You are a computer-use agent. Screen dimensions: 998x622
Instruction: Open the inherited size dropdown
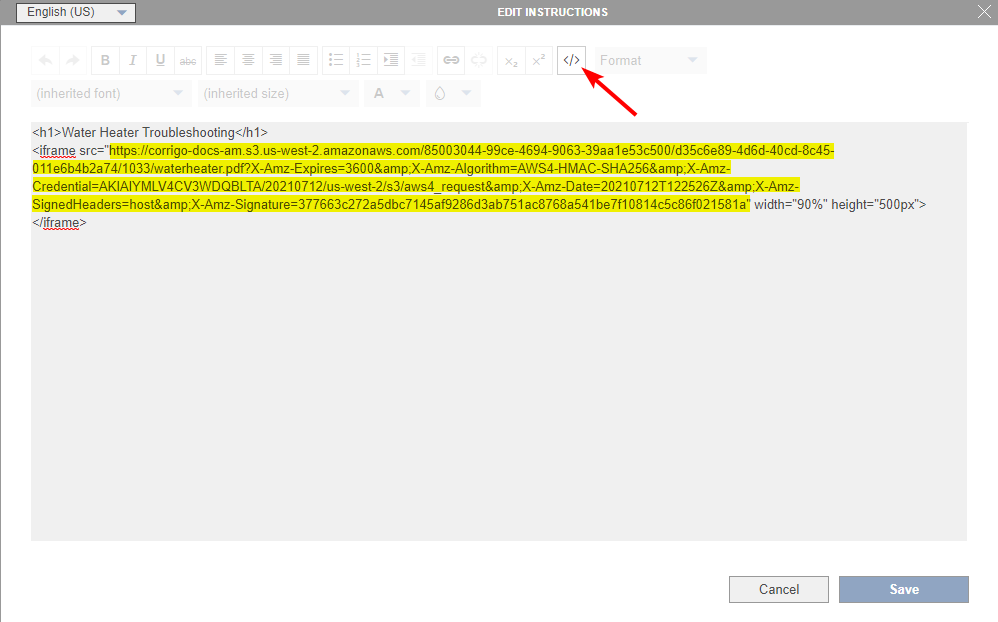coord(277,93)
